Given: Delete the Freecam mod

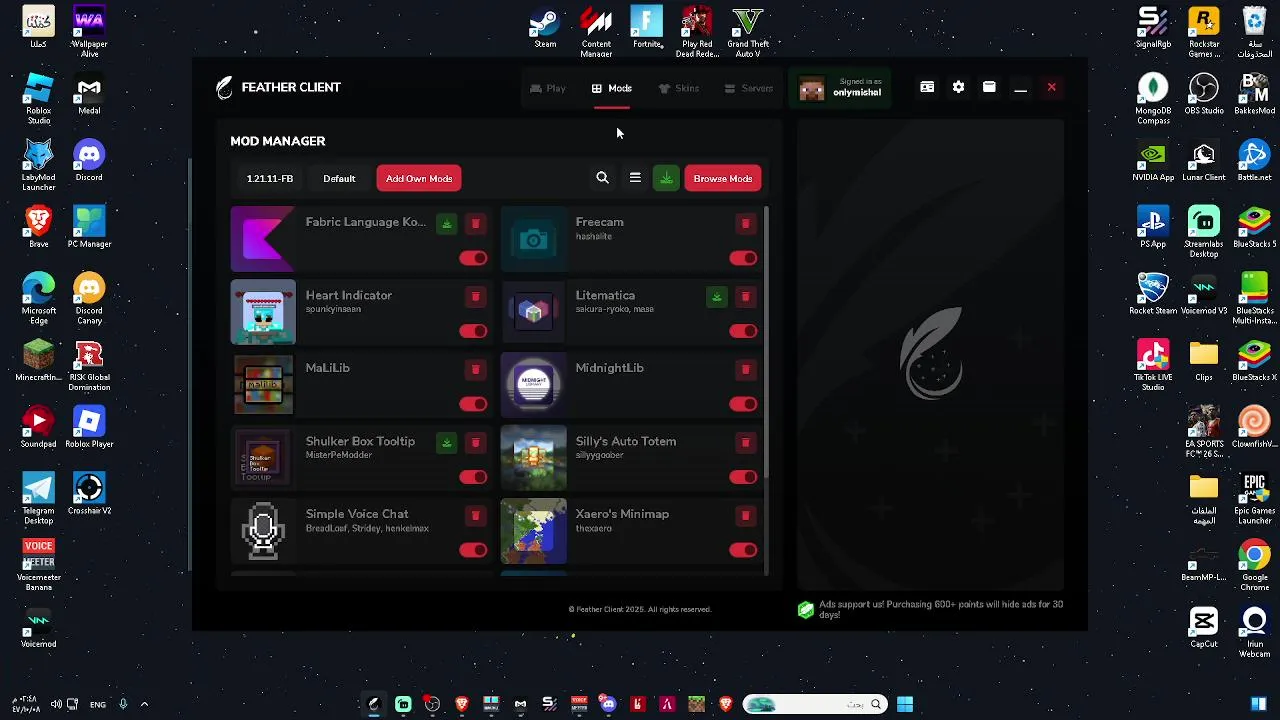Looking at the screenshot, I should point(745,224).
